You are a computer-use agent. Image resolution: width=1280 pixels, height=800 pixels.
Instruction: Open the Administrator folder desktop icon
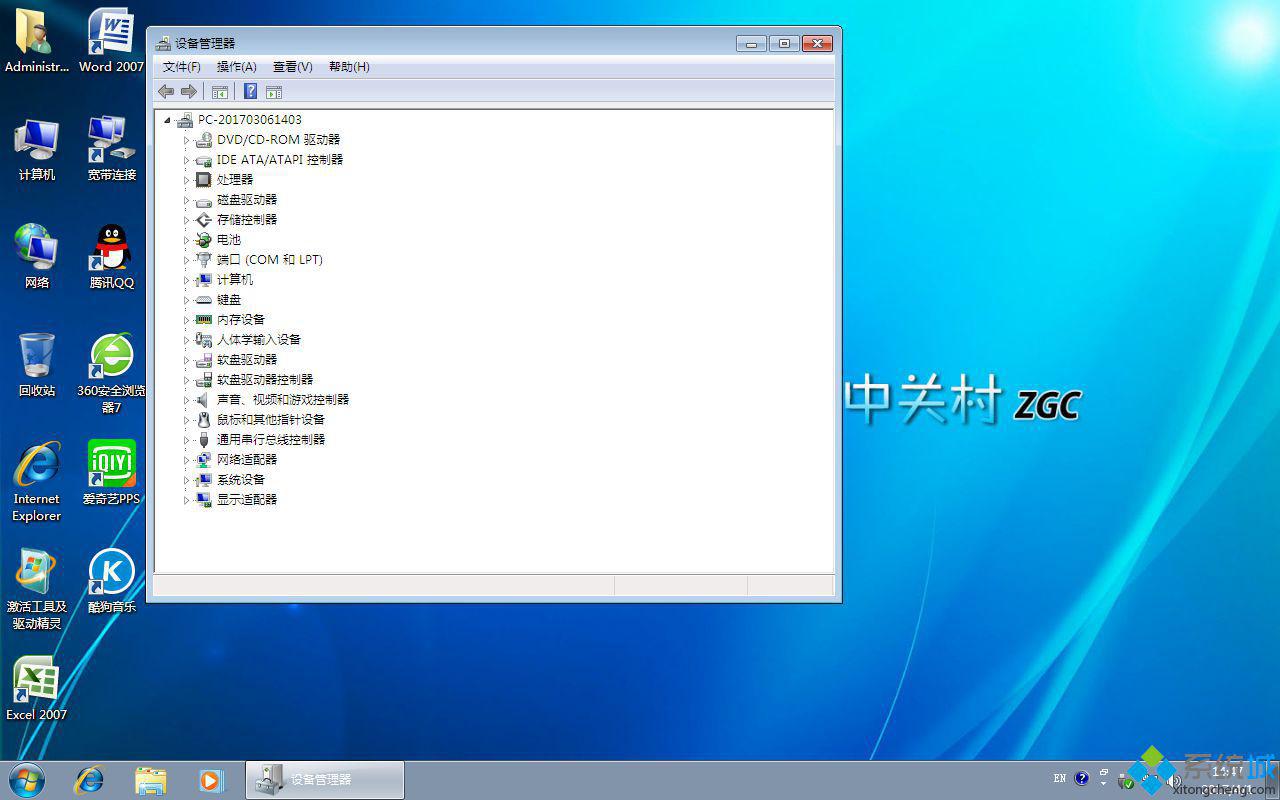pyautogui.click(x=36, y=40)
